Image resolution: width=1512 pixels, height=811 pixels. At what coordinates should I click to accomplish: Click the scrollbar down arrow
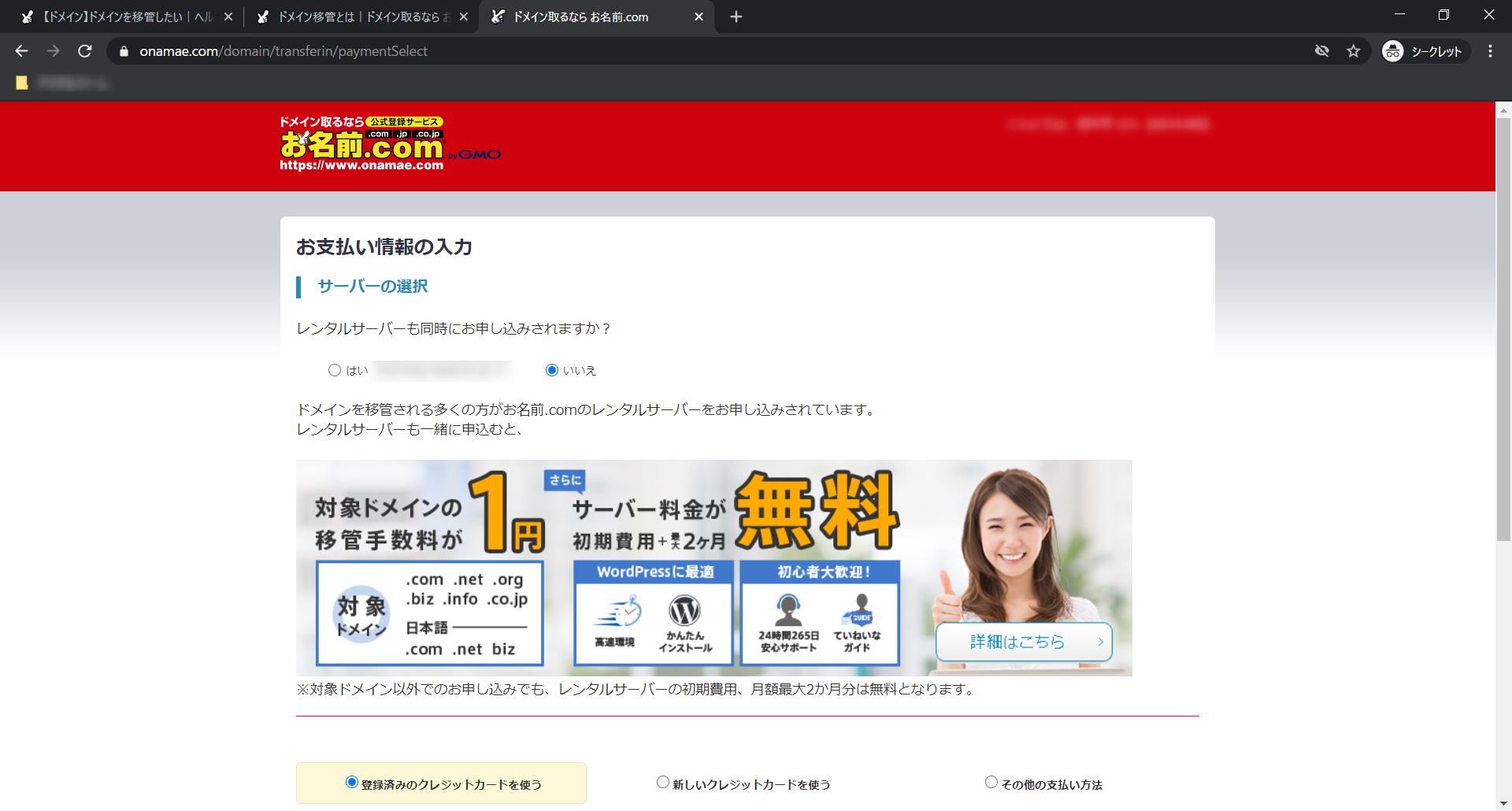[1503, 803]
